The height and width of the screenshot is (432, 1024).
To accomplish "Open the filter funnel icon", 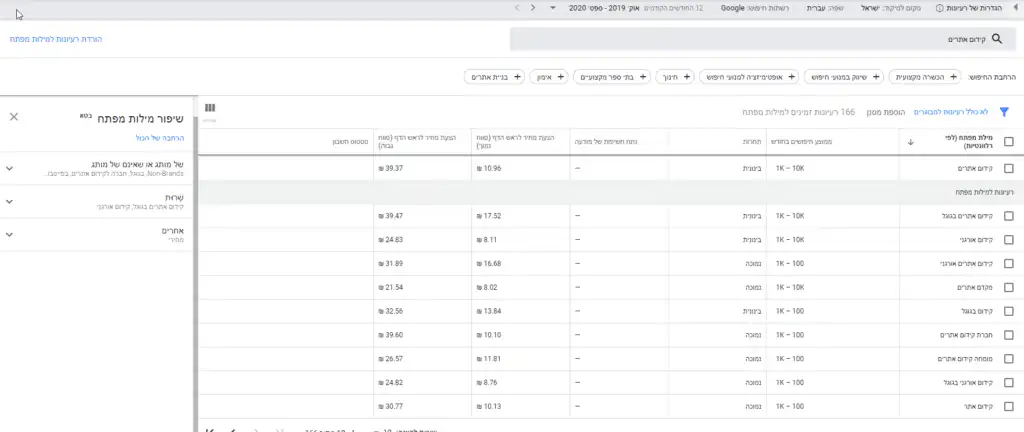I will point(1004,112).
